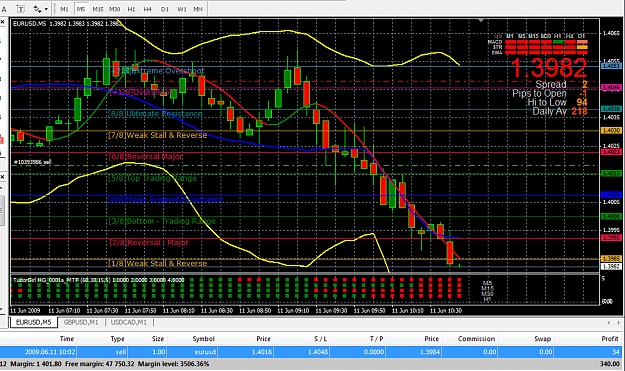This screenshot has width=625, height=371.
Task: Click the '#10393986 sell' order line label
Action: [32, 162]
